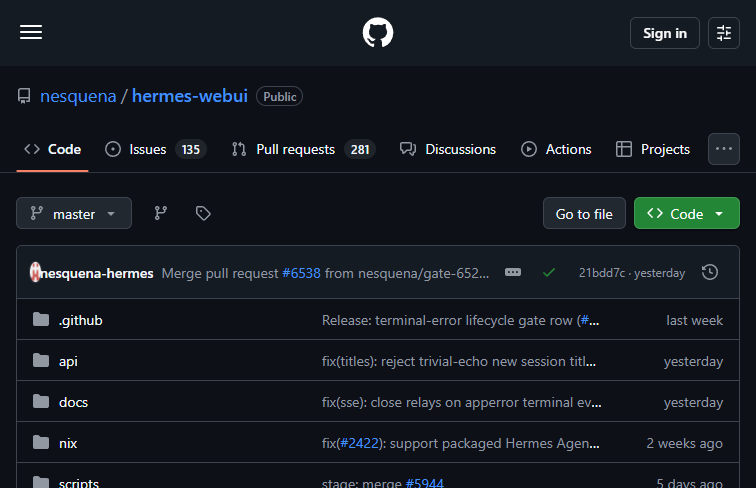Image resolution: width=756 pixels, height=488 pixels.
Task: Click the Public visibility badge
Action: coord(280,96)
